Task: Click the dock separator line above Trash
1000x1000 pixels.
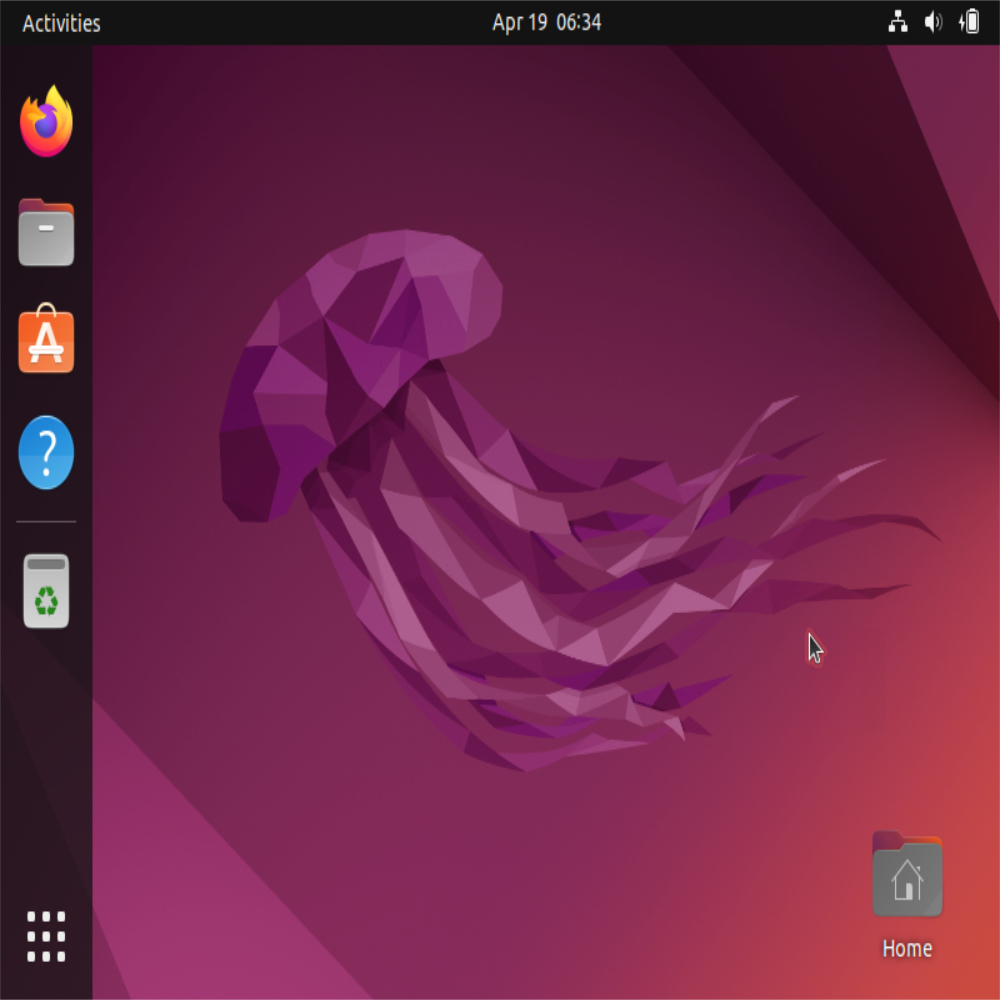Action: coord(46,521)
